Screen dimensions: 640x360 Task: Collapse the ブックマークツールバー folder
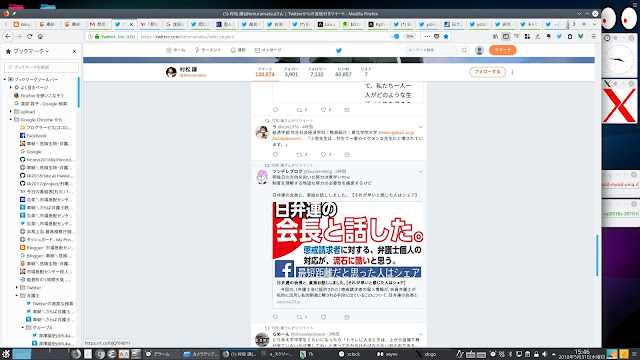(x=5, y=79)
